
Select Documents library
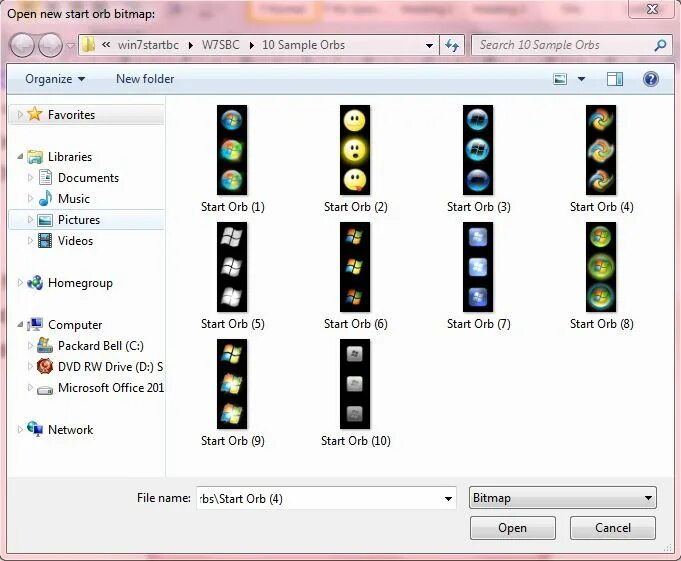88,178
